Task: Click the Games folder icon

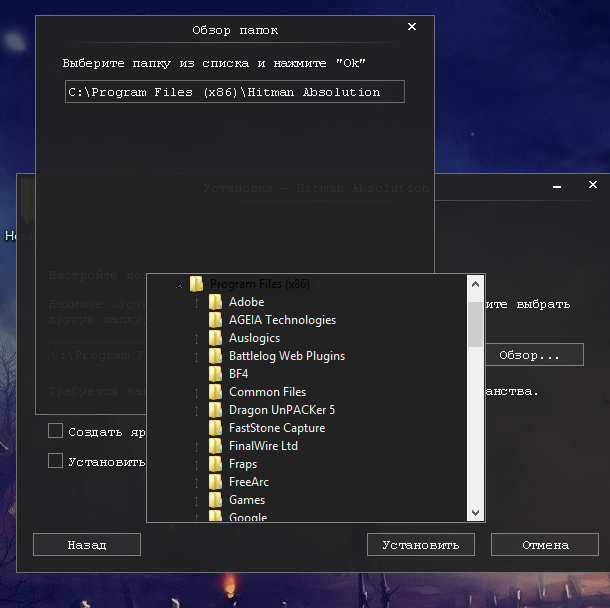Action: [x=215, y=500]
